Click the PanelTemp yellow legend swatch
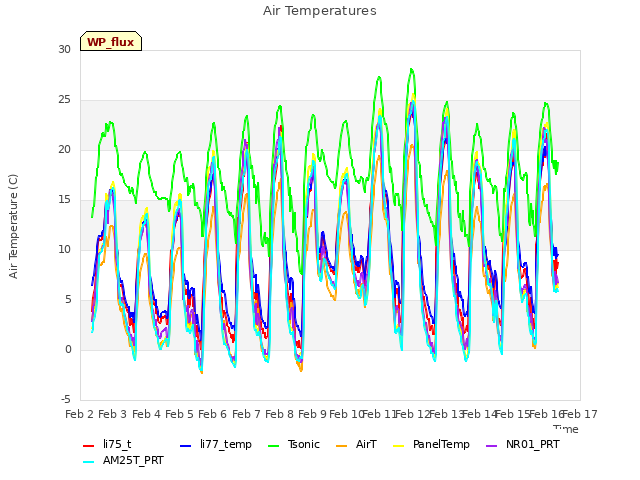This screenshot has width=640, height=480. (x=398, y=446)
